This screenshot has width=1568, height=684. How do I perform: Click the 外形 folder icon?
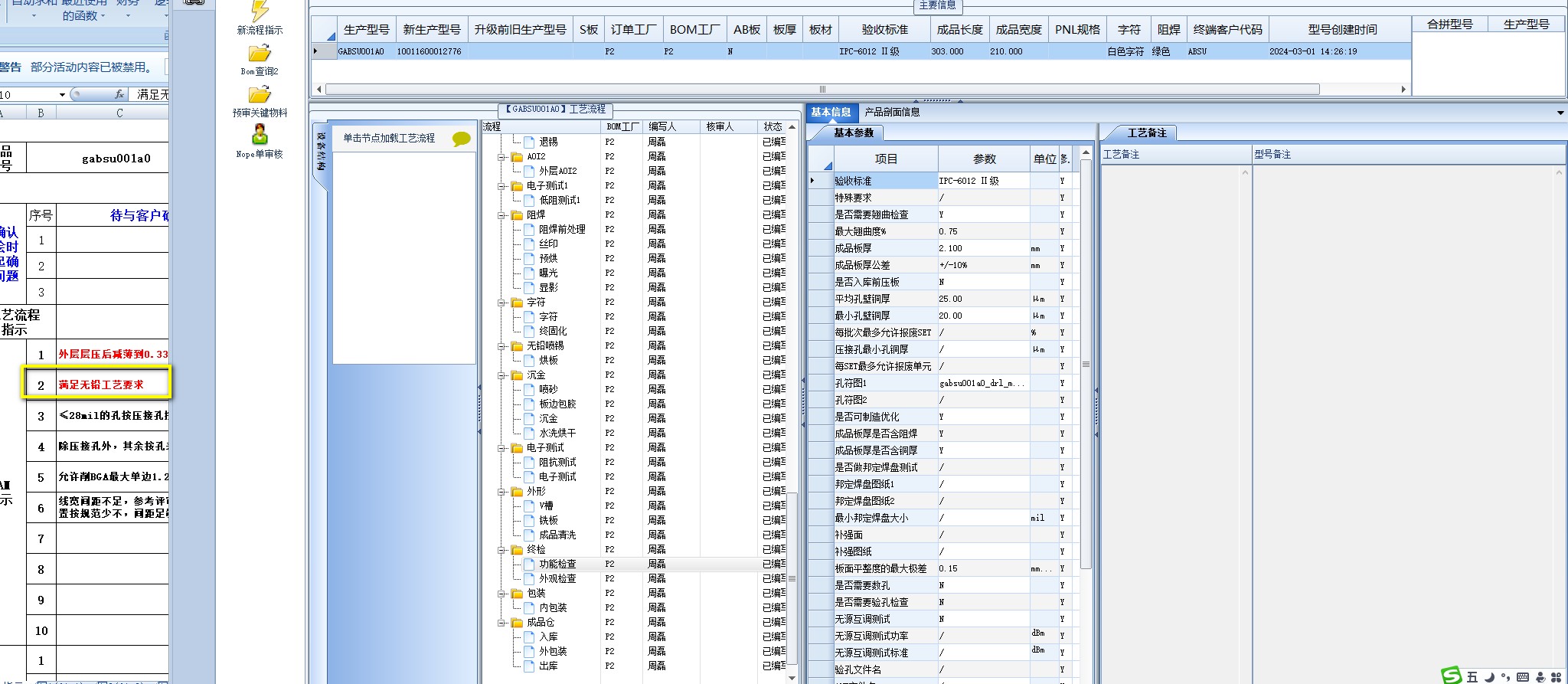point(517,491)
